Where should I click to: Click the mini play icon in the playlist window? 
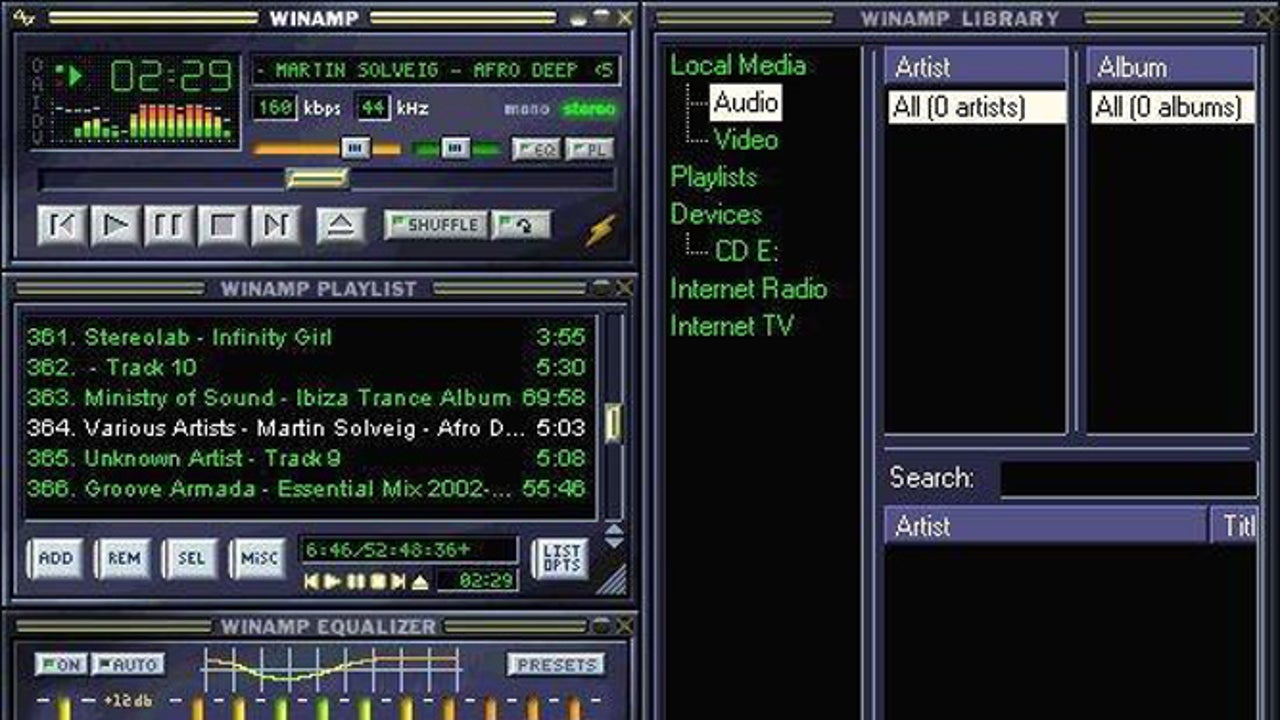334,581
